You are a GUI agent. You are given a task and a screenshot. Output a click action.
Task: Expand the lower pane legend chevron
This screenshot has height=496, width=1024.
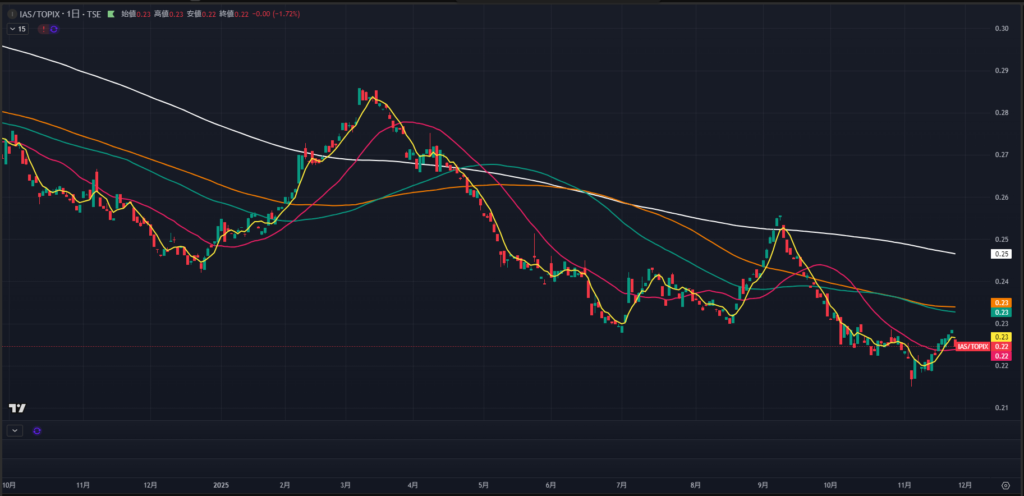point(14,430)
